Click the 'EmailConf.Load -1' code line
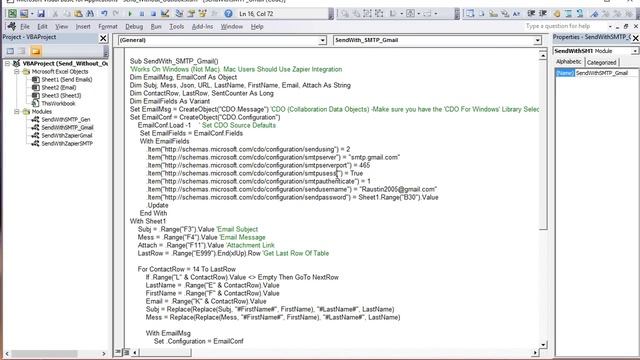The width and height of the screenshot is (640, 360). 164,125
